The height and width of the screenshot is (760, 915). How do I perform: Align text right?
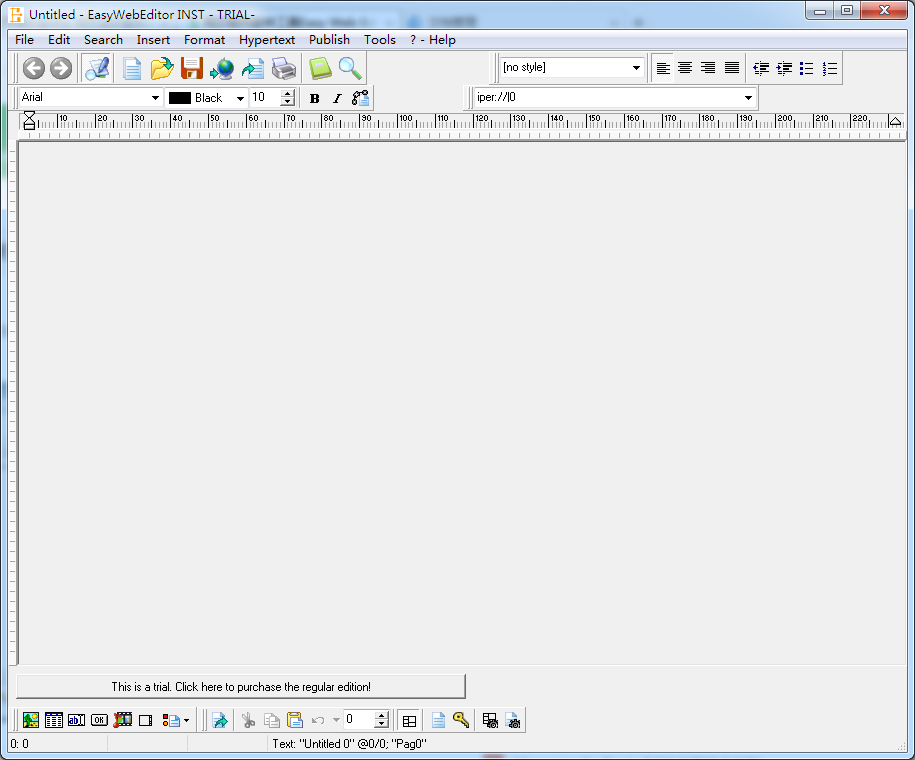(708, 68)
